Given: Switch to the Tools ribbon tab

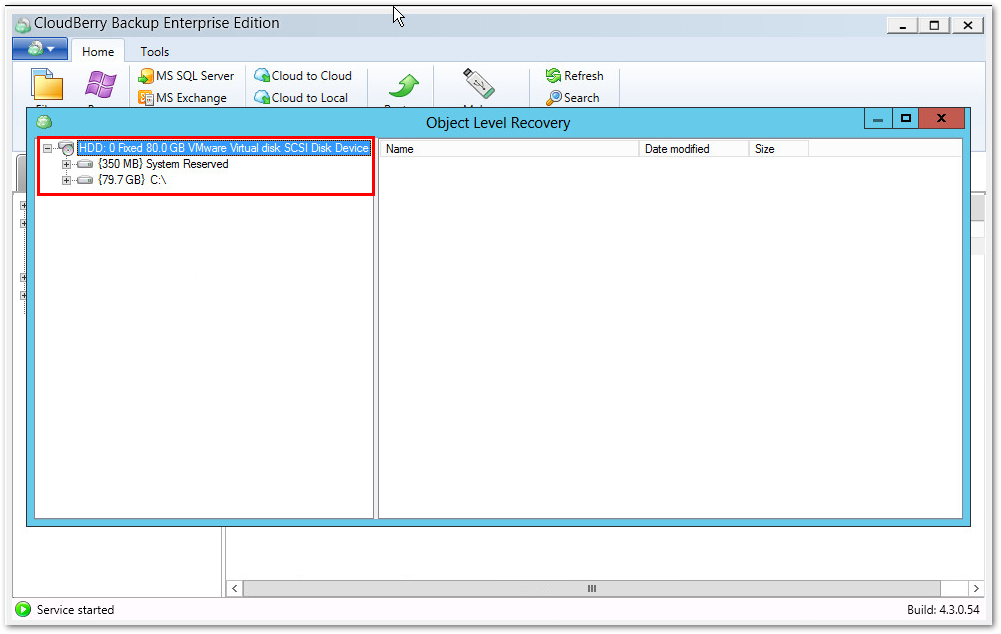Looking at the screenshot, I should tap(154, 52).
